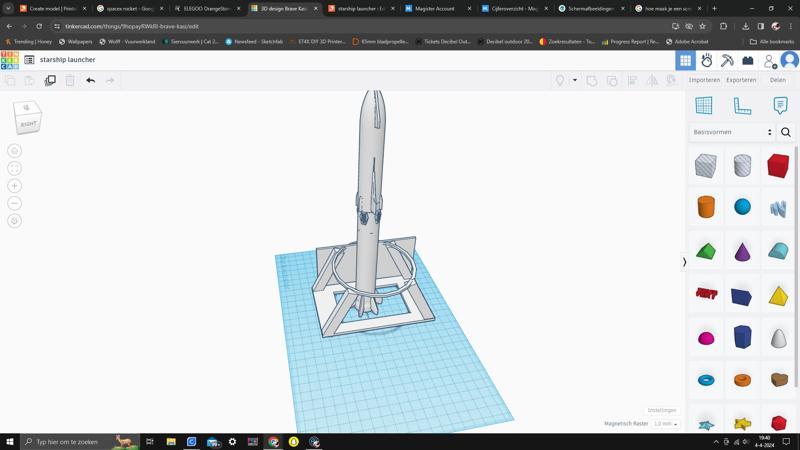Click the align tool icon
Viewport: 800px width, 450px height.
tap(632, 81)
